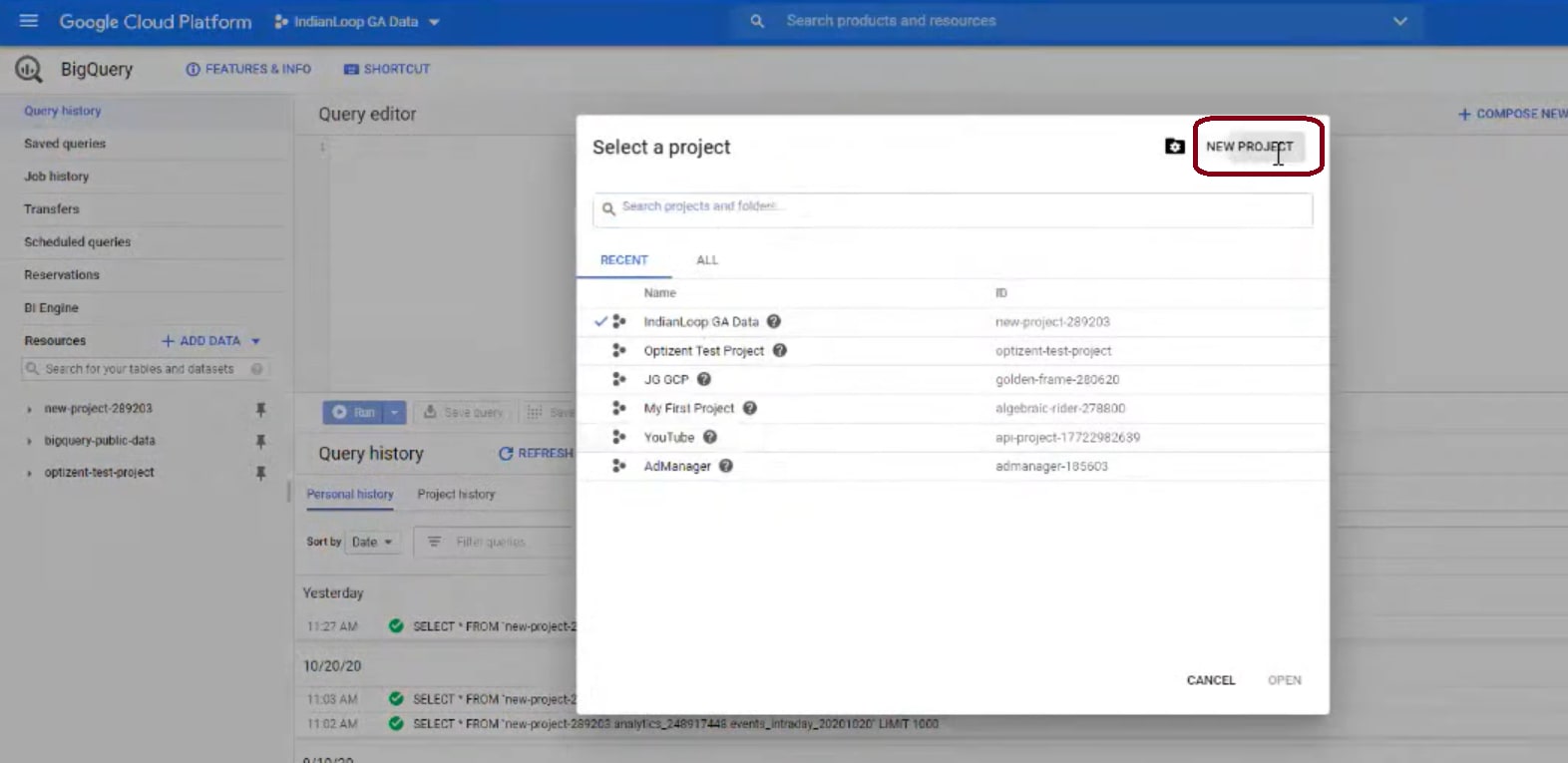Focus the tables and datasets search field
This screenshot has height=763, width=1568.
pyautogui.click(x=145, y=369)
